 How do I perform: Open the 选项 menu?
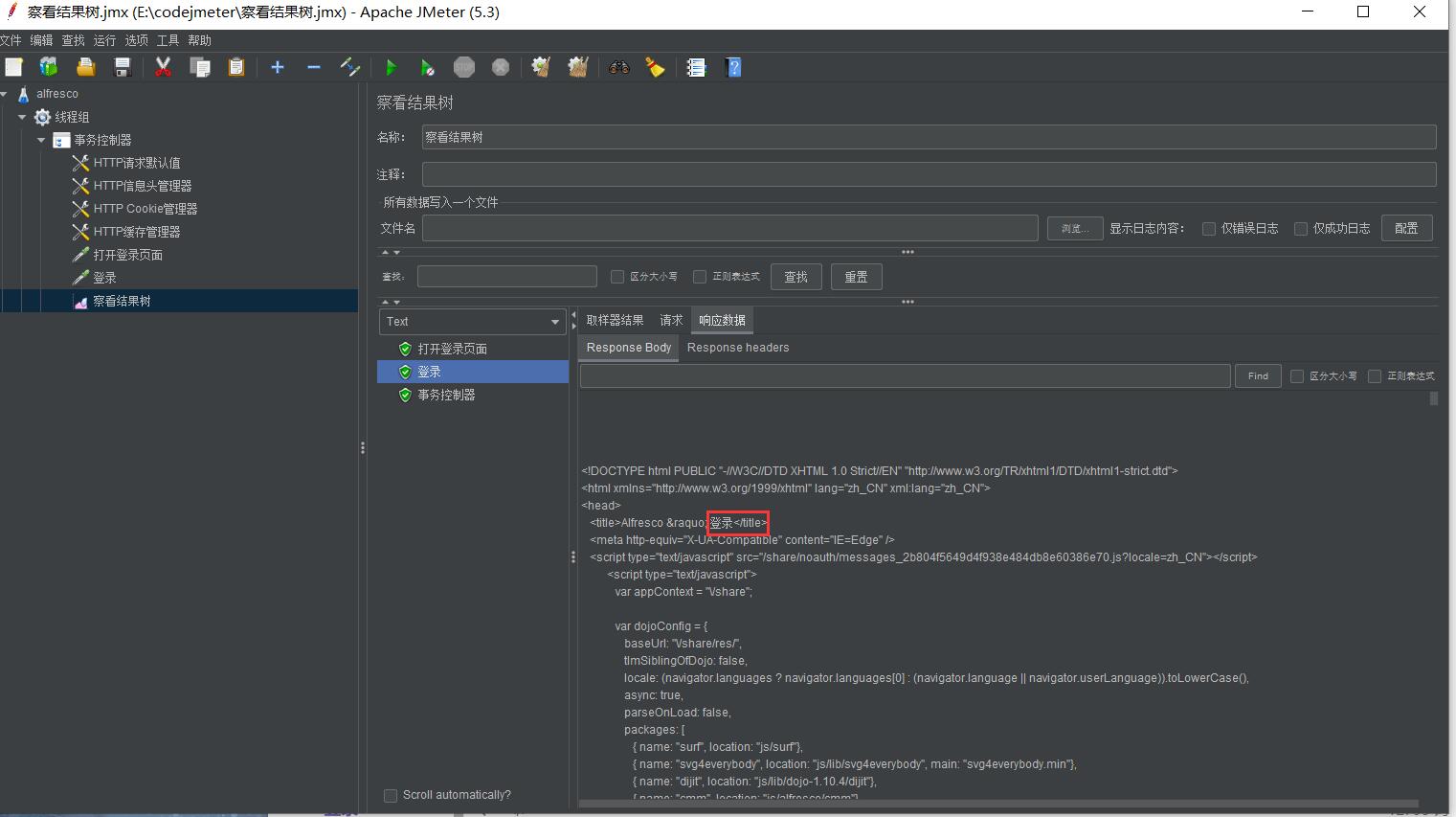(136, 40)
